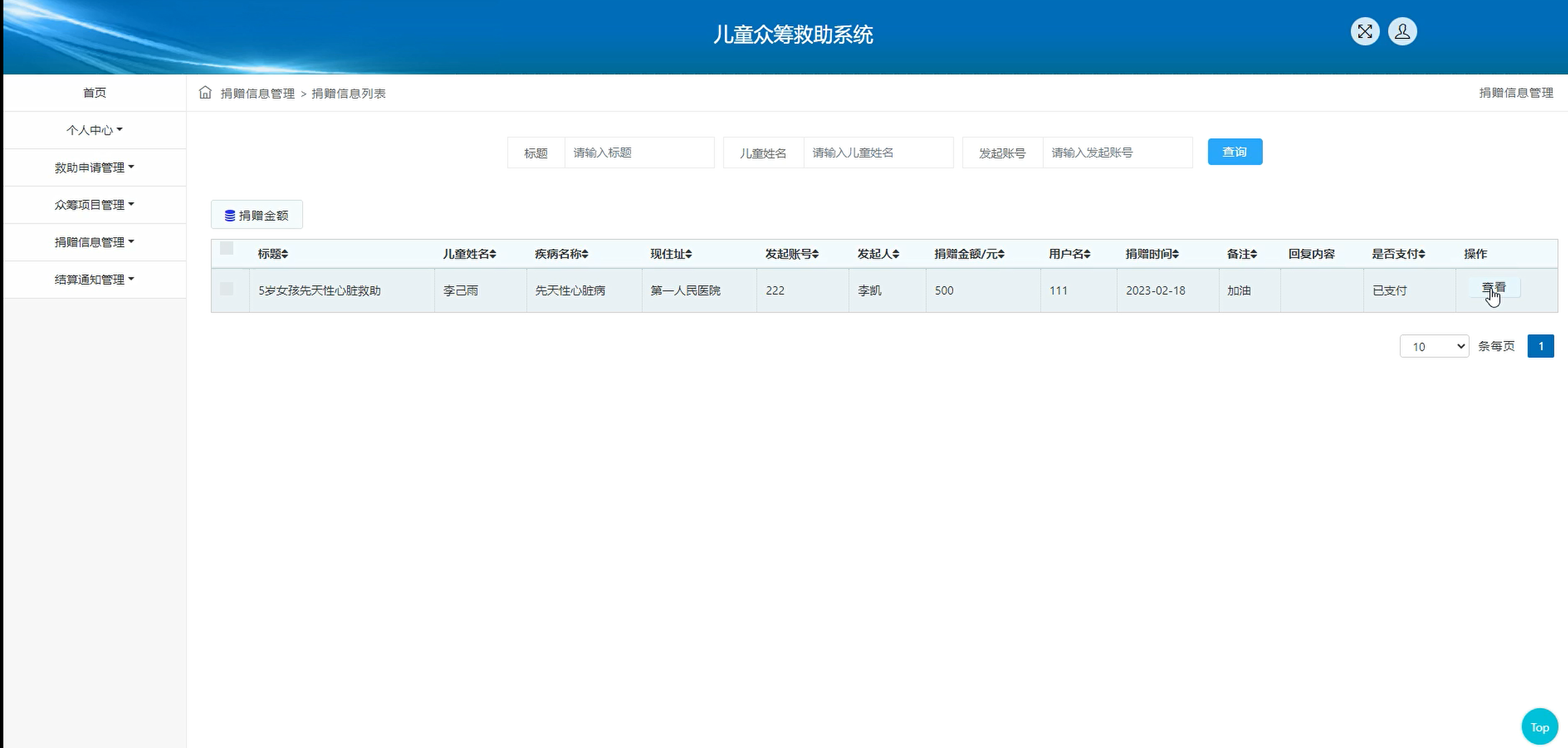Click the 捐赠信息列表 breadcrumb text
This screenshot has height=748, width=1568.
[349, 93]
